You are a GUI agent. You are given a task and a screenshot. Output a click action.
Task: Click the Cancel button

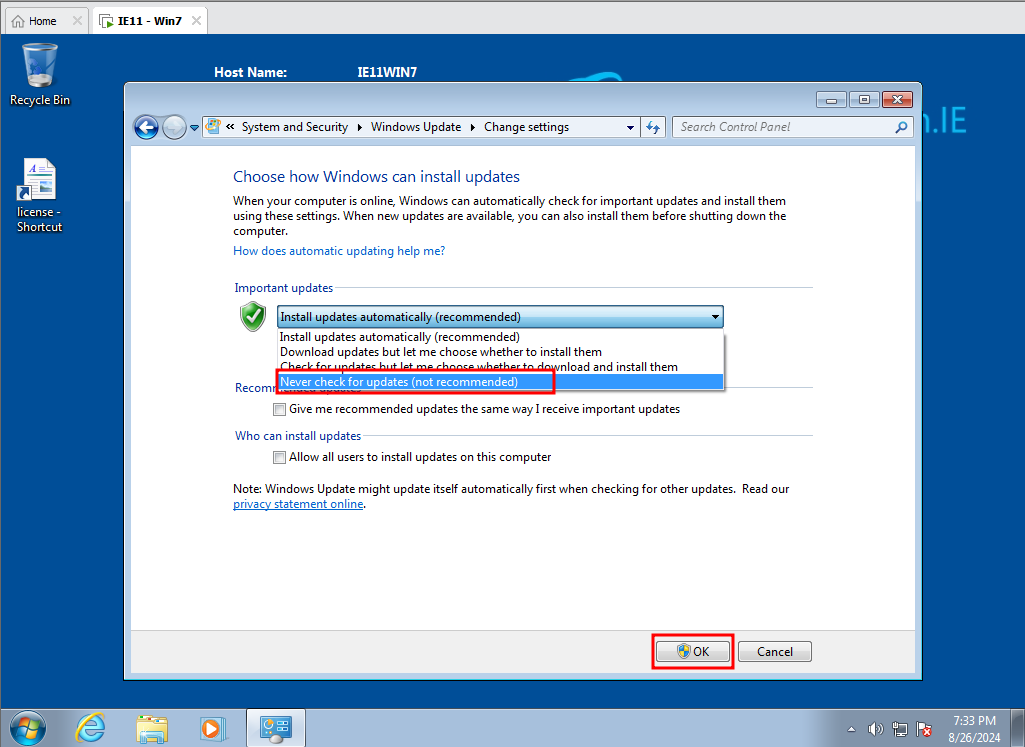click(x=775, y=652)
